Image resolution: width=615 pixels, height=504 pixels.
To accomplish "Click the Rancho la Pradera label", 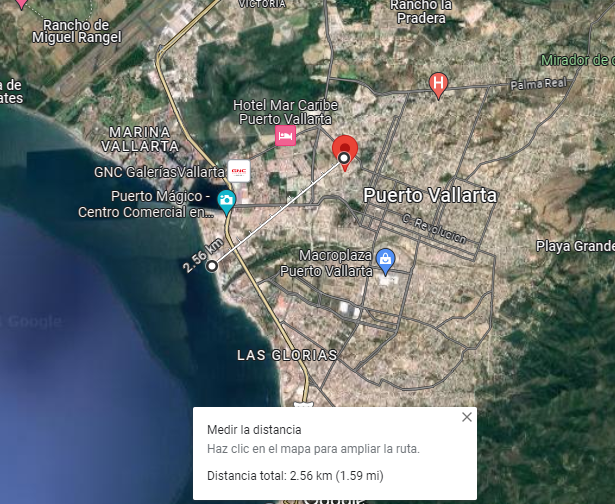I will pos(421,12).
